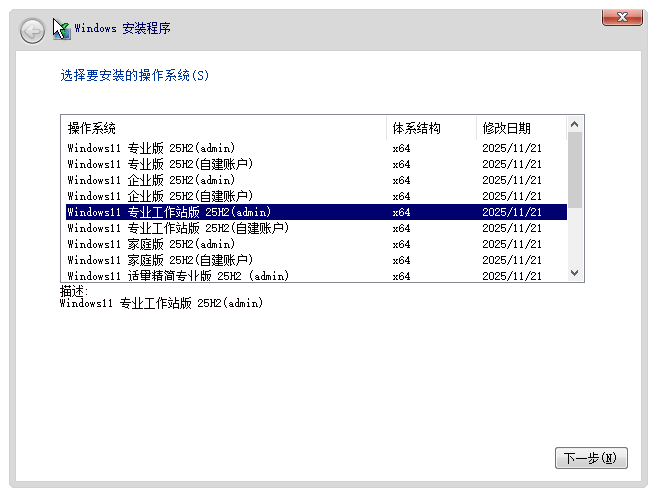Select Windows11 家庭版 25H2(自建账户) row
Image resolution: width=655 pixels, height=497 pixels.
[159, 260]
